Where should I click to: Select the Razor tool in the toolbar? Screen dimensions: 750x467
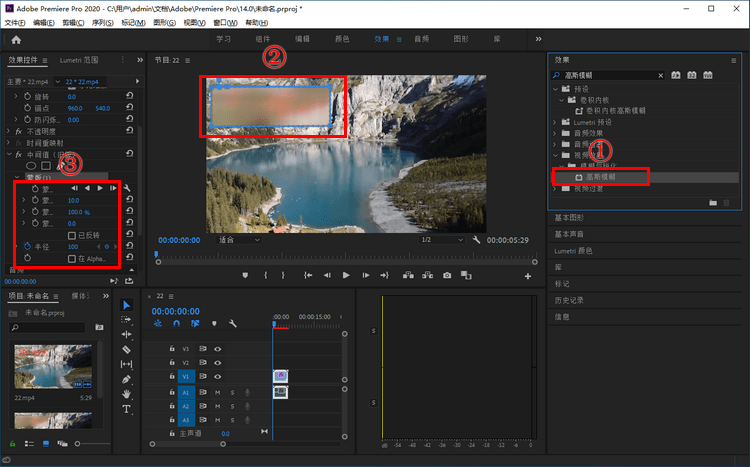click(127, 350)
